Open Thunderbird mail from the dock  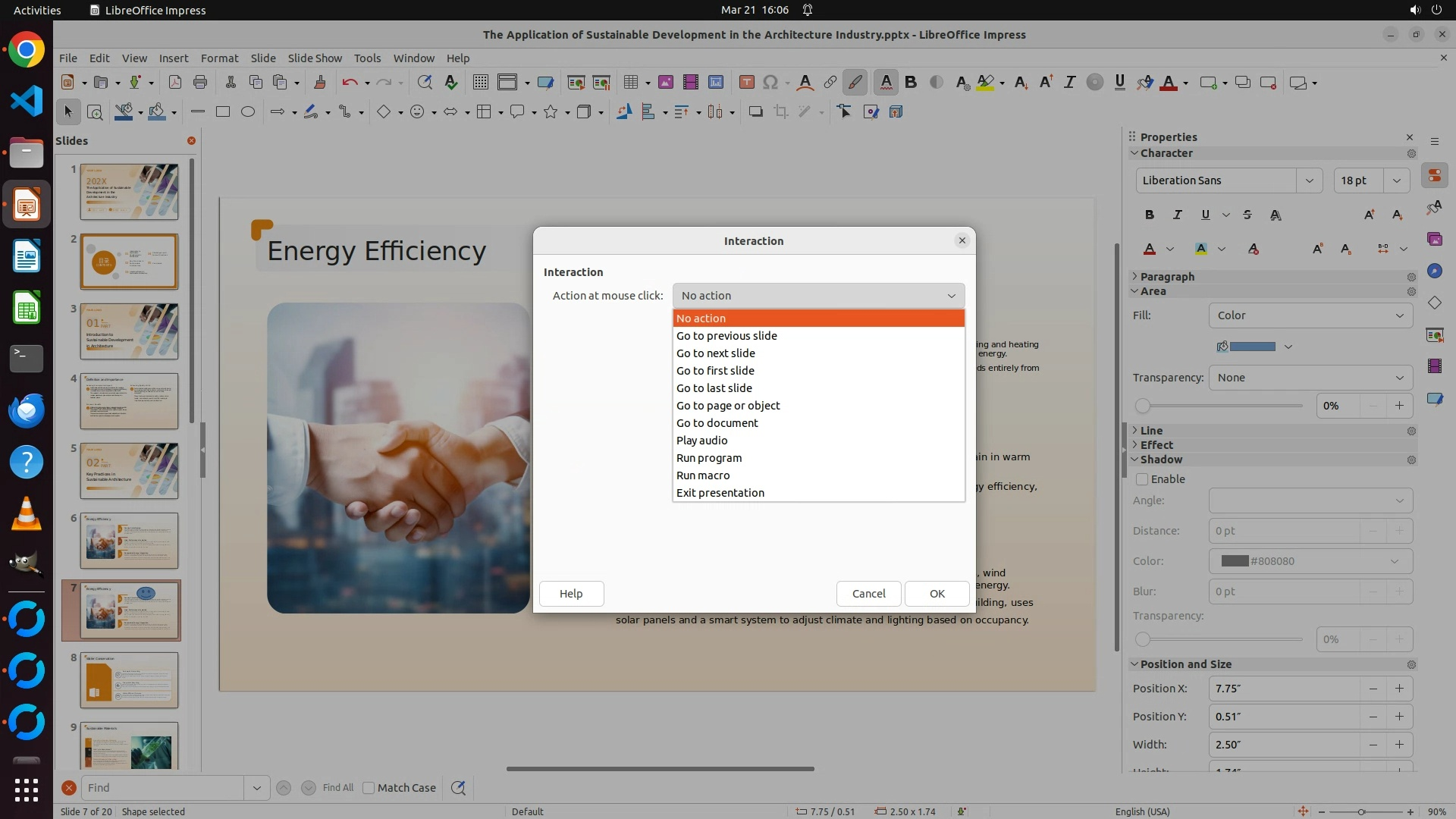(x=27, y=410)
